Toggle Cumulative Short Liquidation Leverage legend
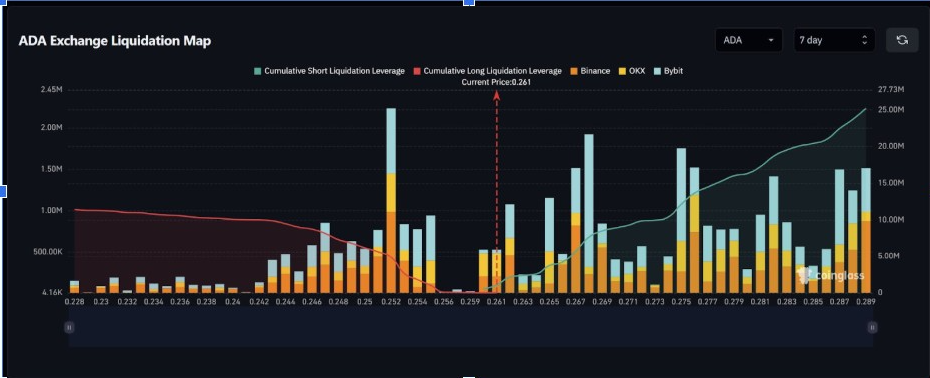Image resolution: width=930 pixels, height=378 pixels. click(x=329, y=71)
